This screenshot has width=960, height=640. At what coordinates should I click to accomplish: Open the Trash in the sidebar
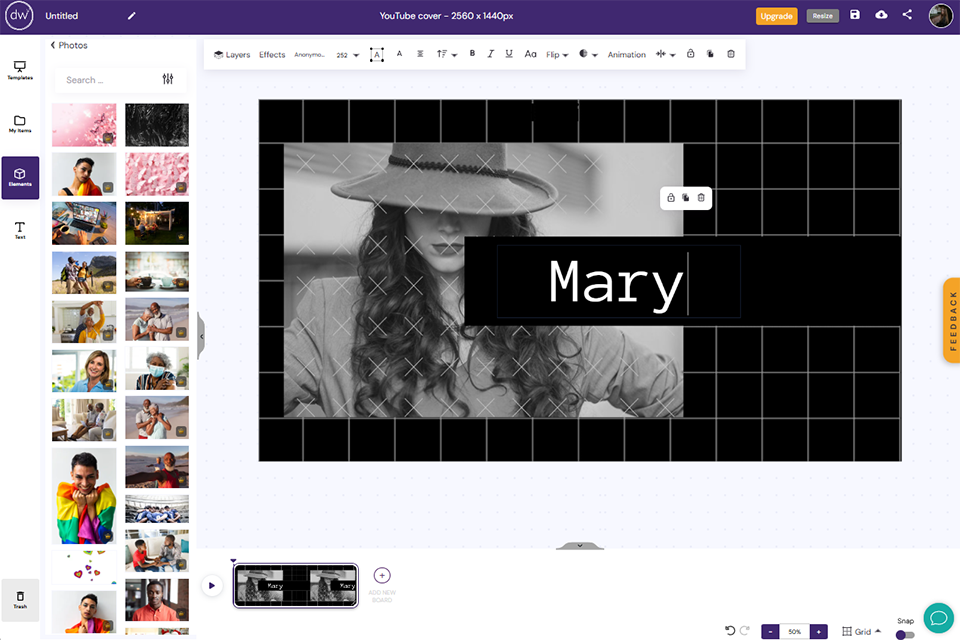point(20,599)
